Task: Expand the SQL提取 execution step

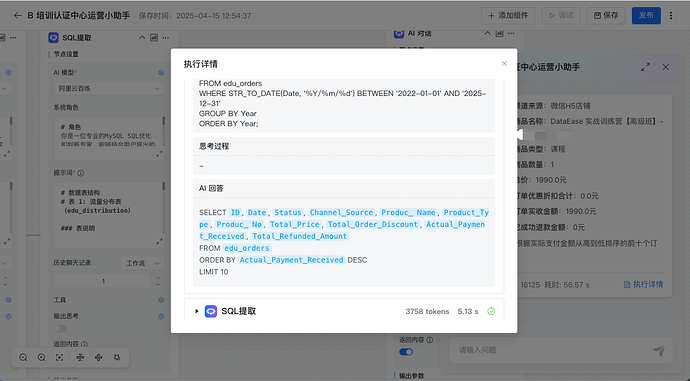Action: click(x=197, y=311)
